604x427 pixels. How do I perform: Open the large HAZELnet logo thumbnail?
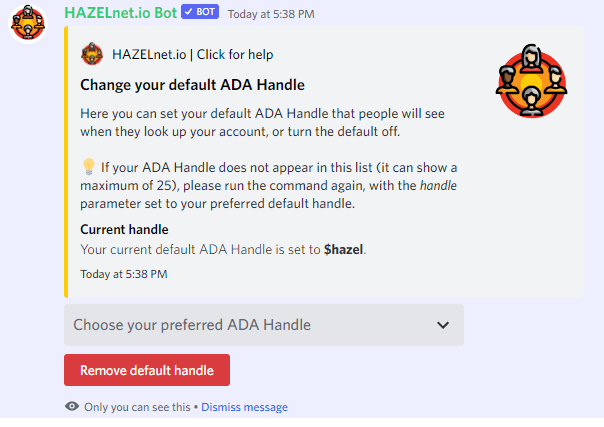pyautogui.click(x=531, y=81)
